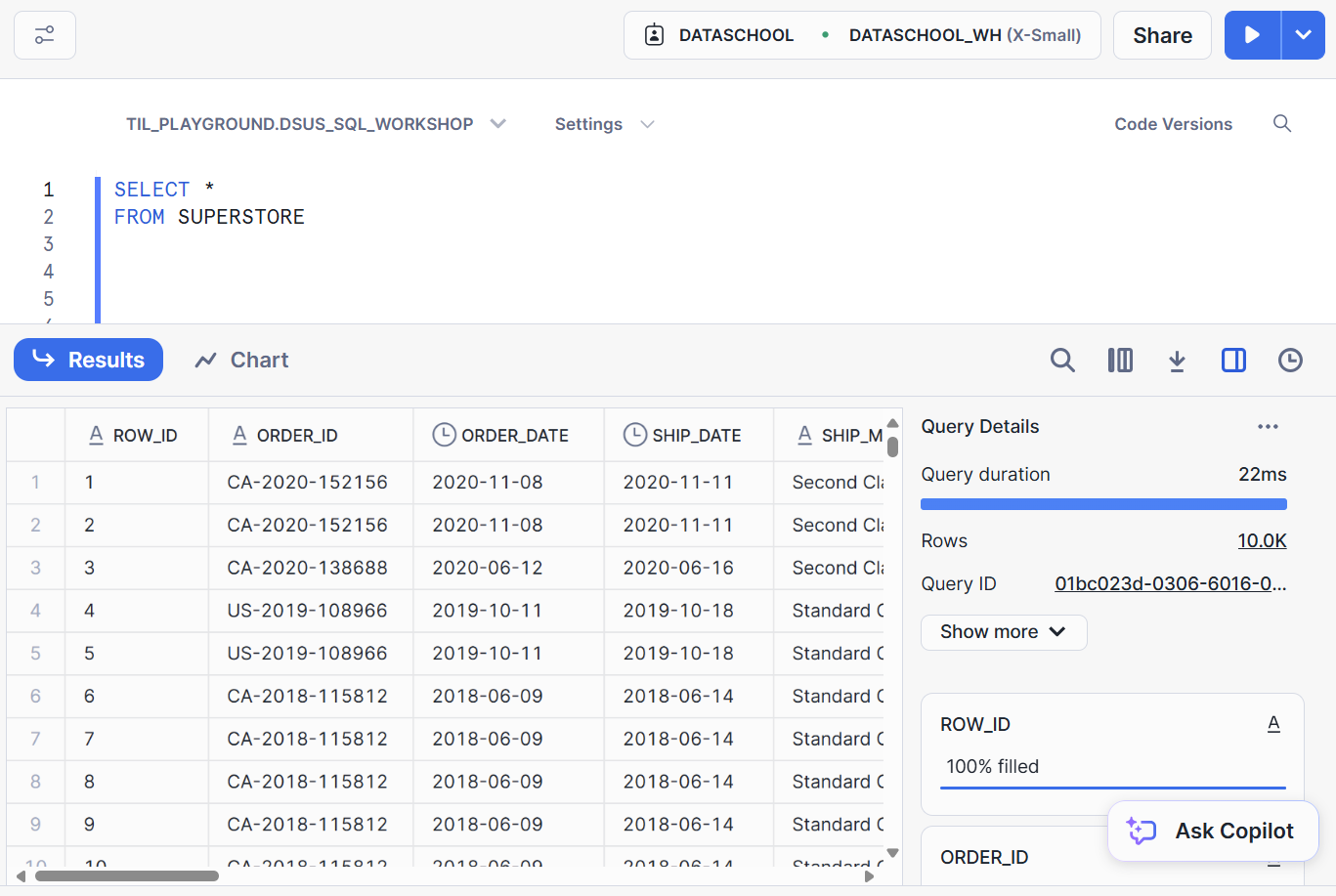Select the Results tab

[x=88, y=361]
